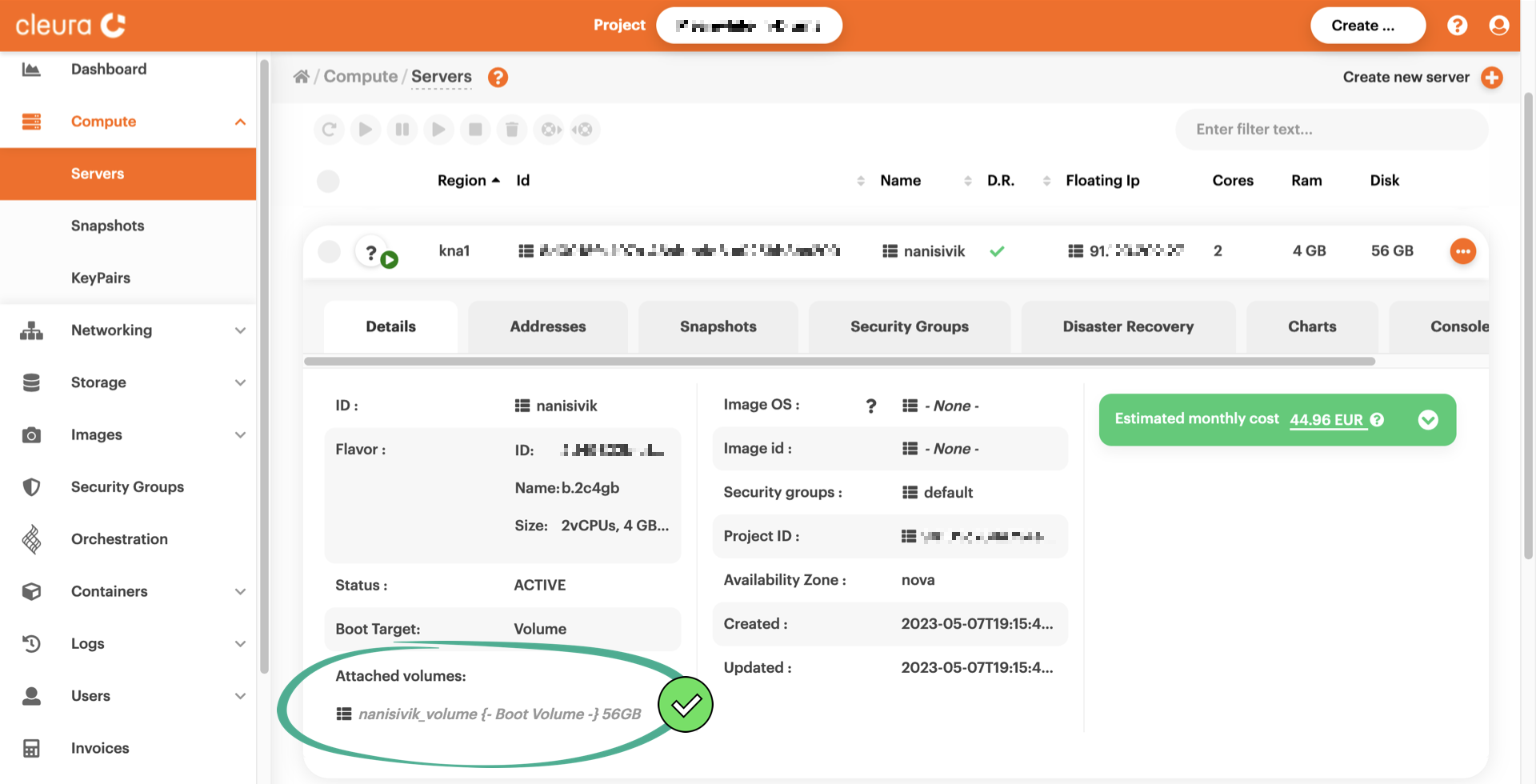Select the checkbox next to server kna1

328,250
